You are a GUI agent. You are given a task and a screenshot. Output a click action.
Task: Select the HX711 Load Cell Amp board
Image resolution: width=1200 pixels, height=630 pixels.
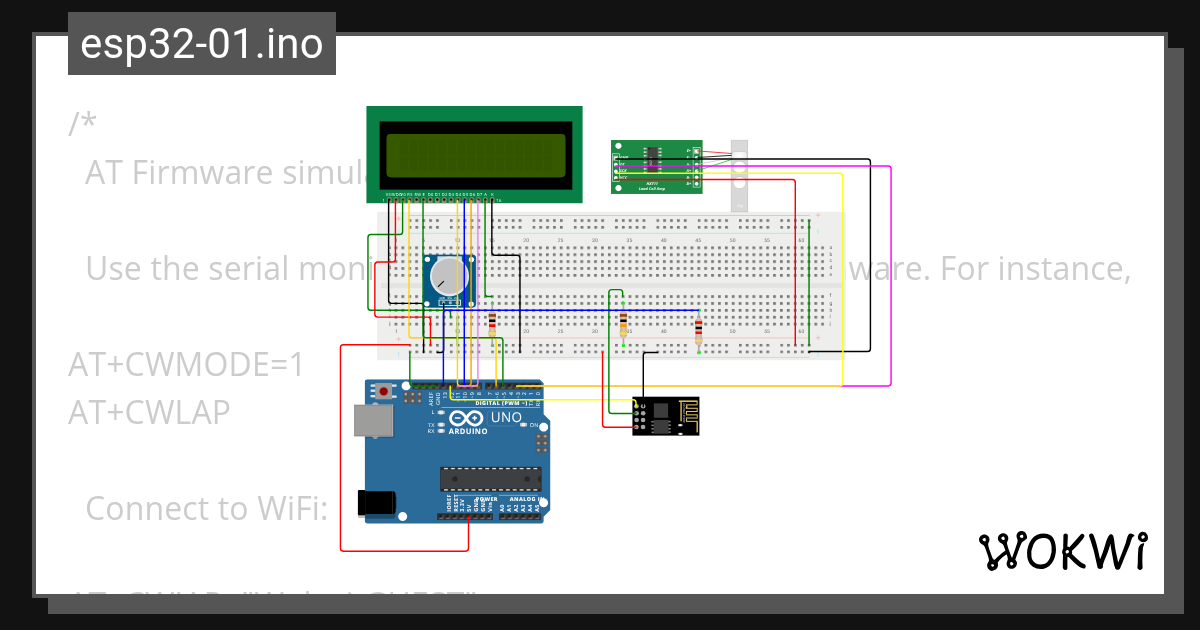coord(656,165)
